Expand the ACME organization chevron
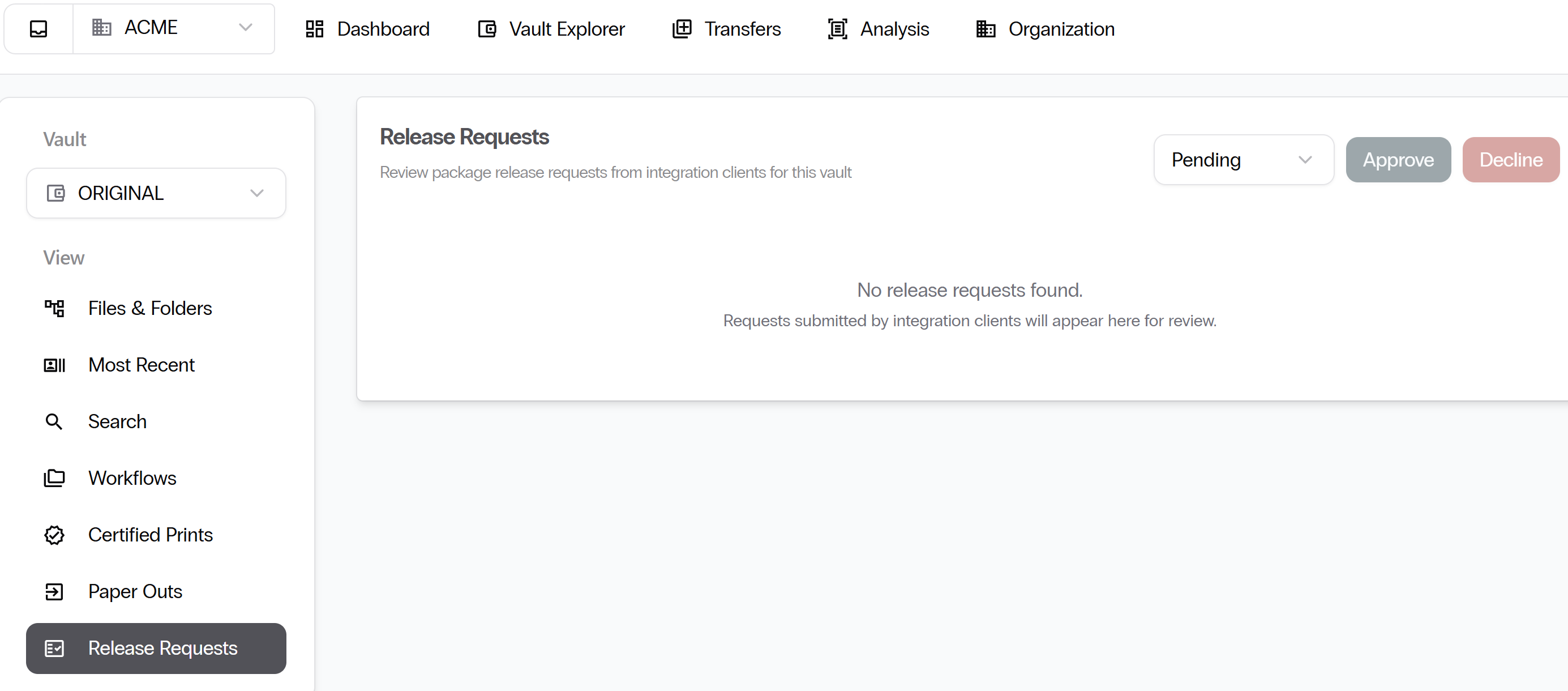The image size is (1568, 691). [245, 27]
